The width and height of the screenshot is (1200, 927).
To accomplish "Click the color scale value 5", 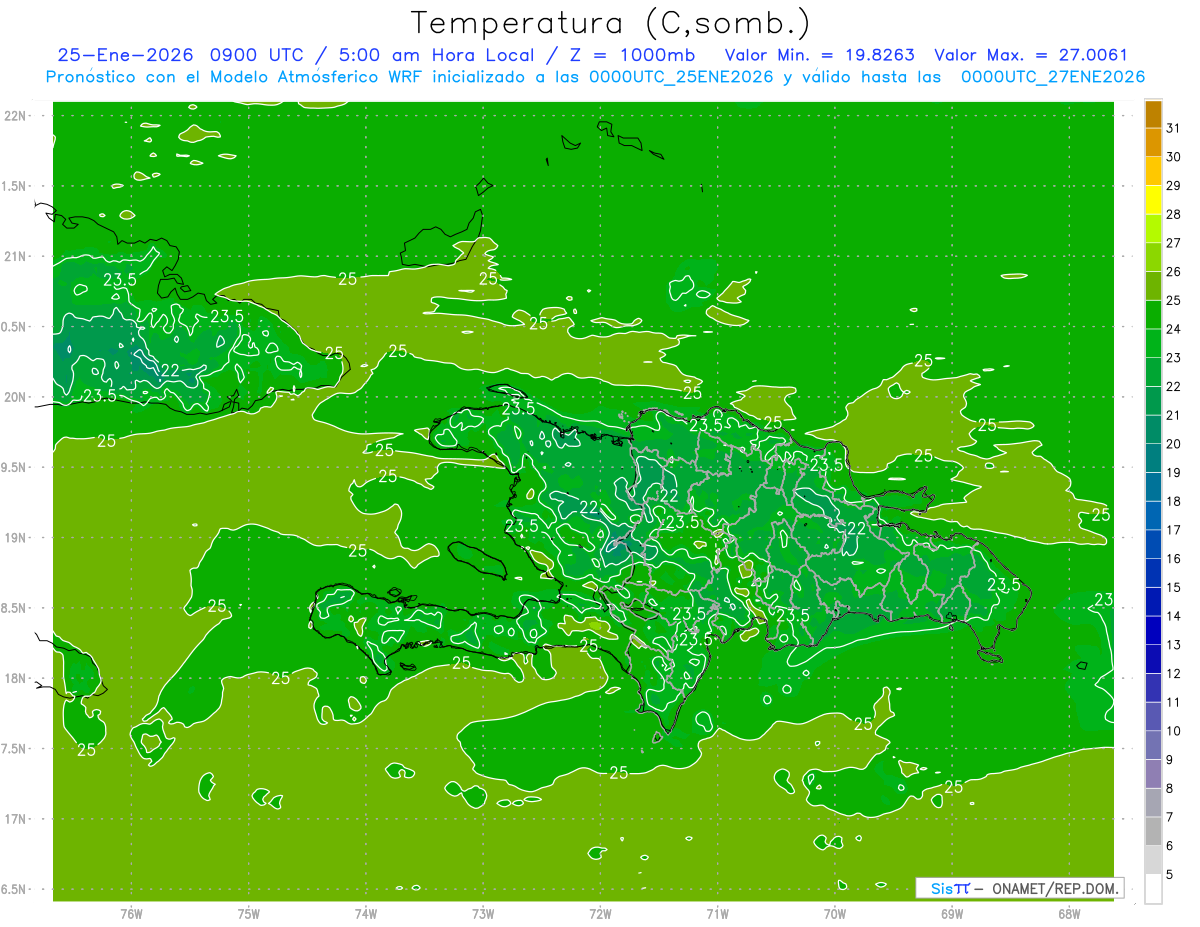I will pyautogui.click(x=1170, y=875).
